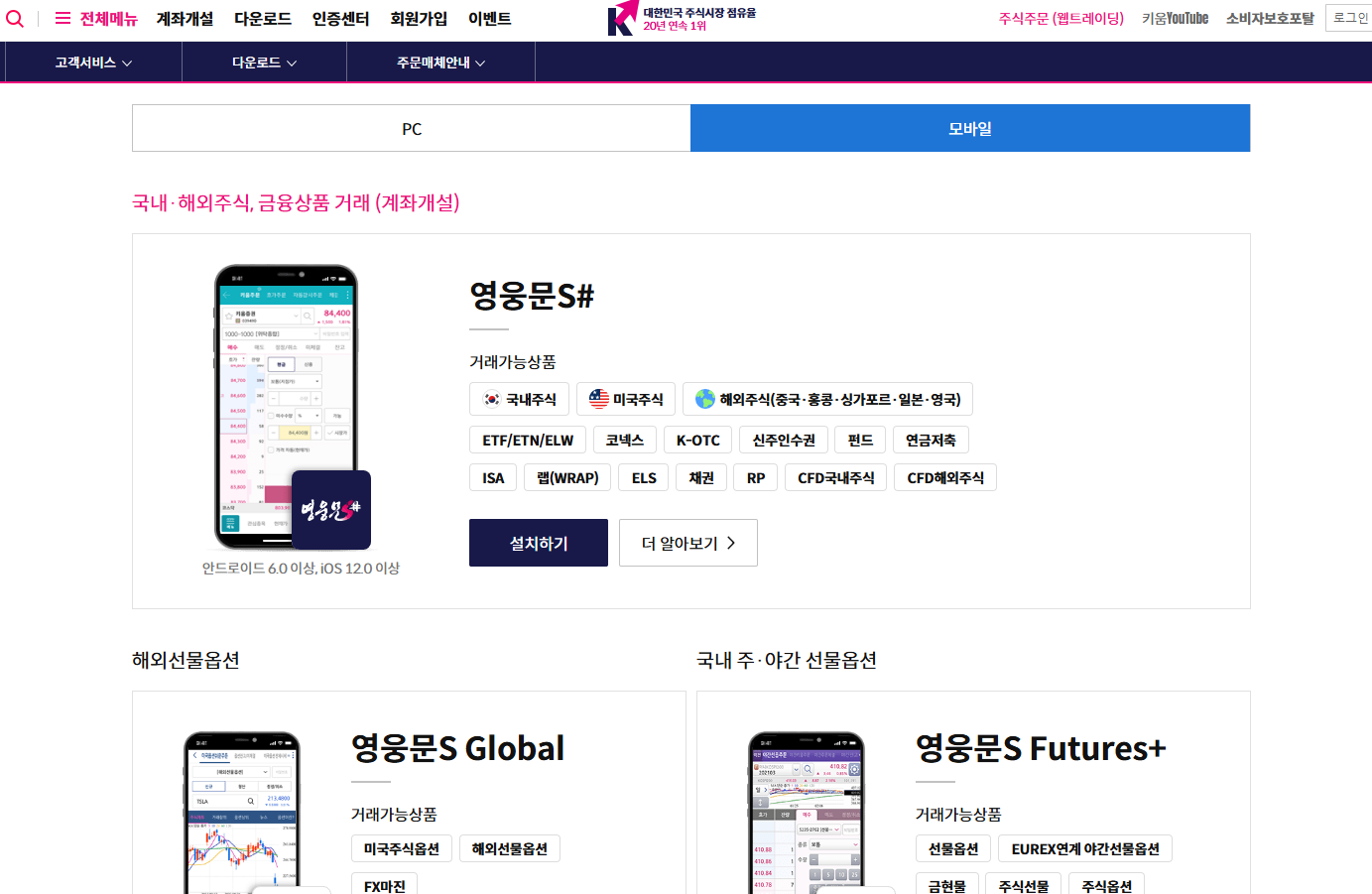Click the 영웅문S# title text

pyautogui.click(x=532, y=295)
